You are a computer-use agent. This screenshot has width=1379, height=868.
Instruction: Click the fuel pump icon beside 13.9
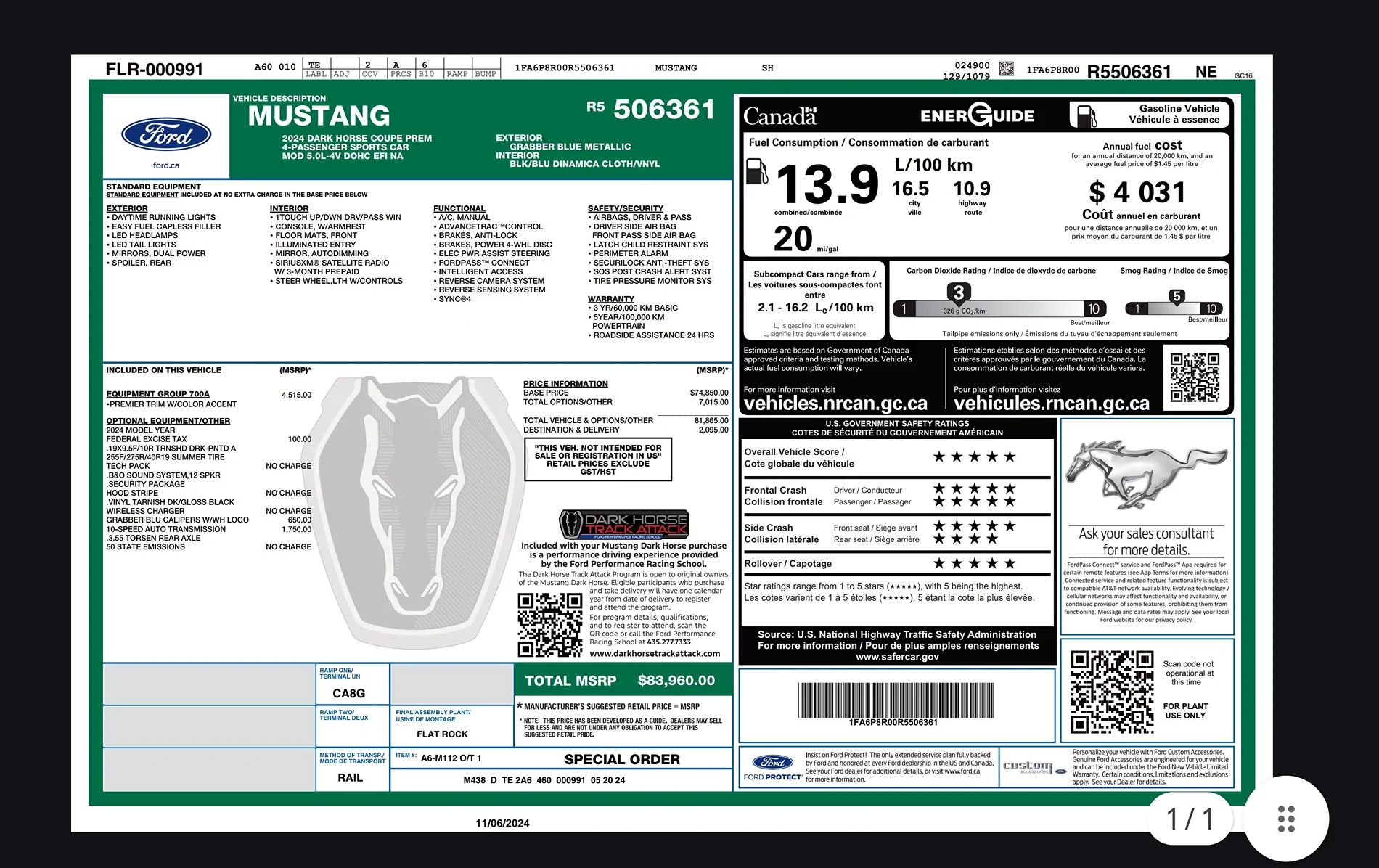tap(756, 171)
